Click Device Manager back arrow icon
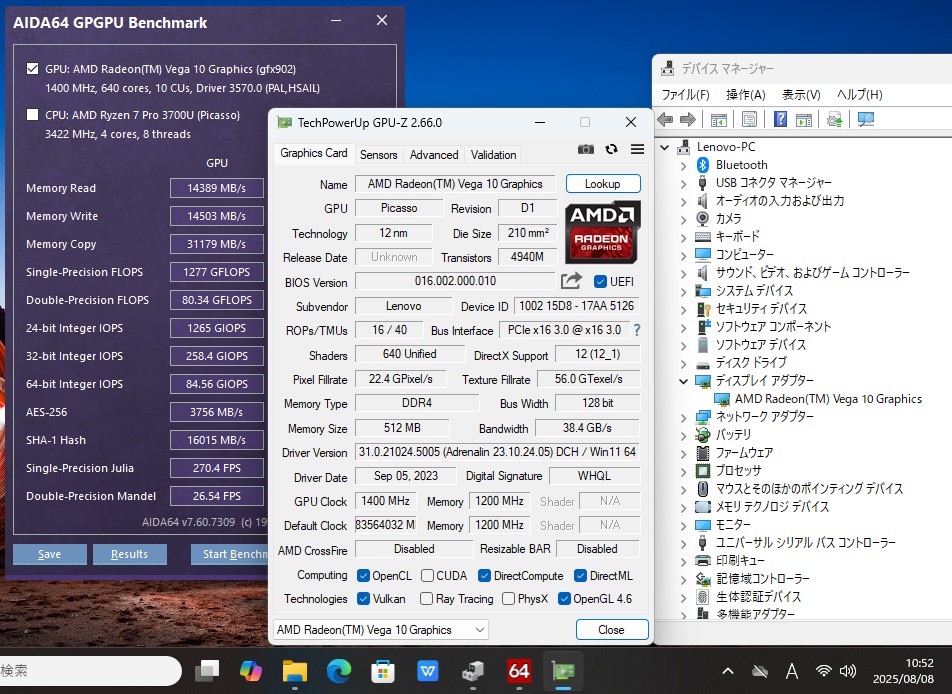 pos(665,120)
